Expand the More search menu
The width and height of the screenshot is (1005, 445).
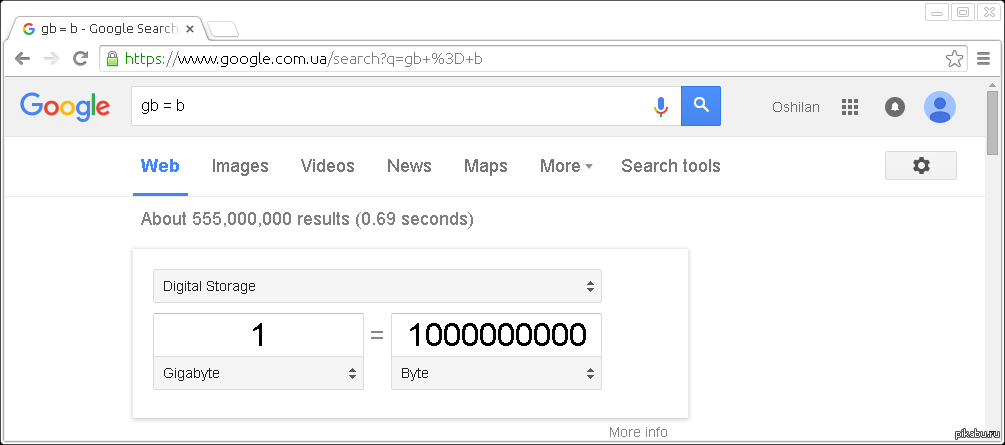tap(566, 166)
